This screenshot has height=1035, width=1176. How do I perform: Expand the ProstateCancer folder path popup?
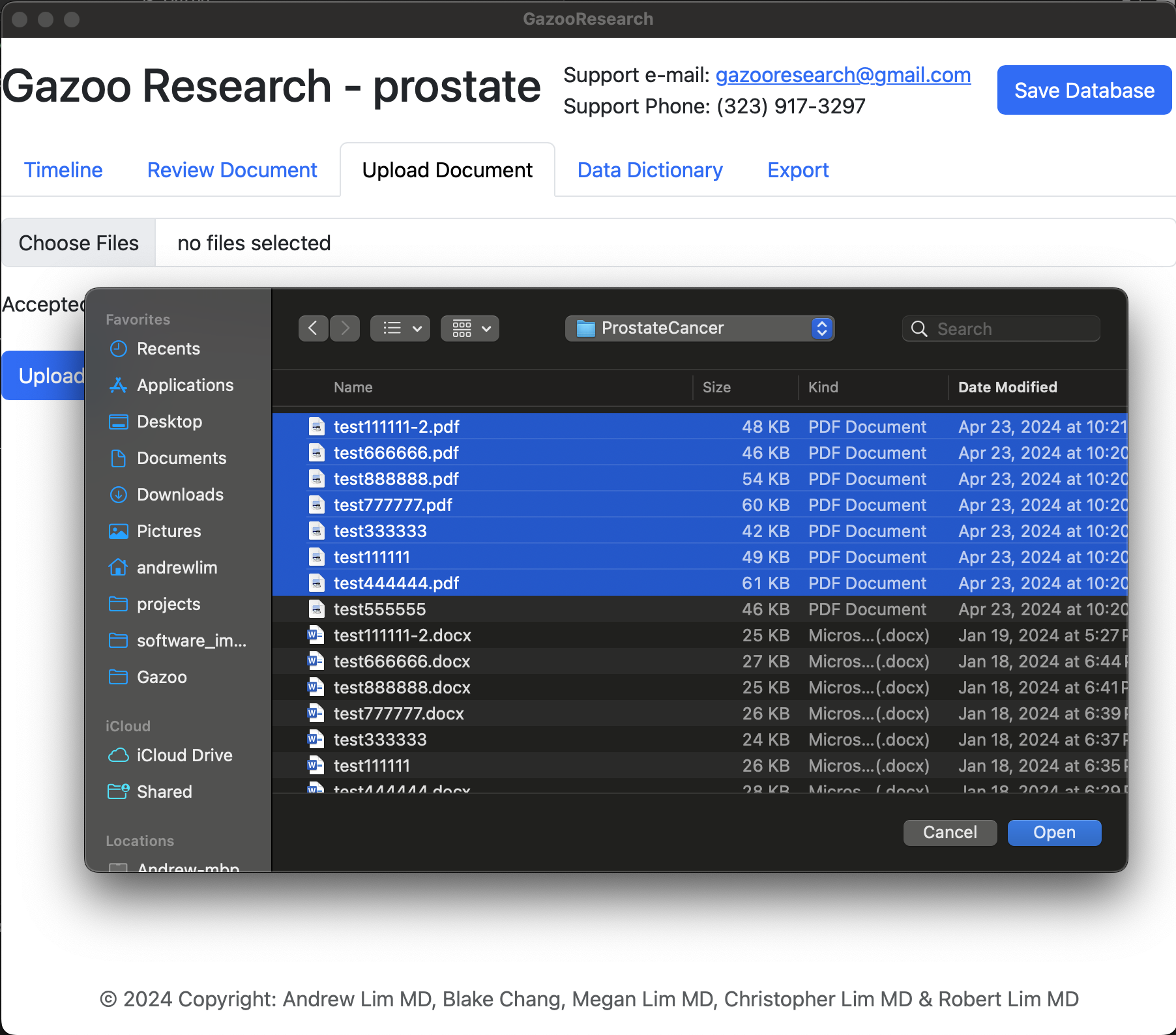click(x=699, y=328)
